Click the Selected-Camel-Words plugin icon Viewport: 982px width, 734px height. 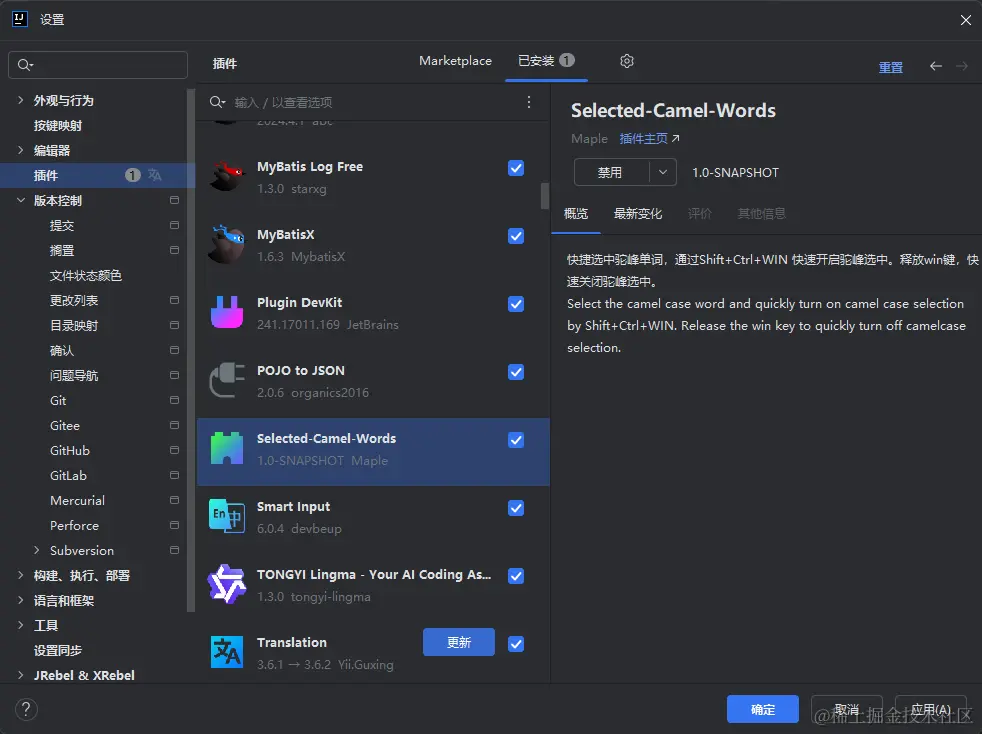click(x=227, y=448)
